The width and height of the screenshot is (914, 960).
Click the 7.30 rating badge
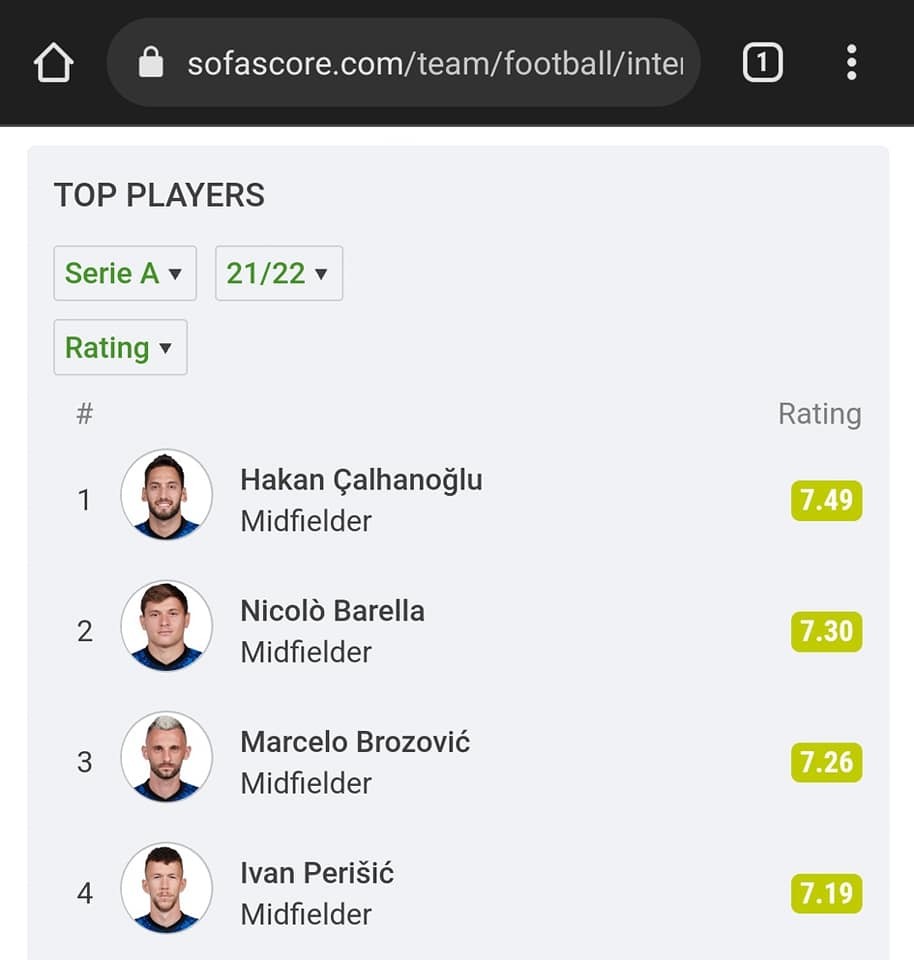[826, 631]
